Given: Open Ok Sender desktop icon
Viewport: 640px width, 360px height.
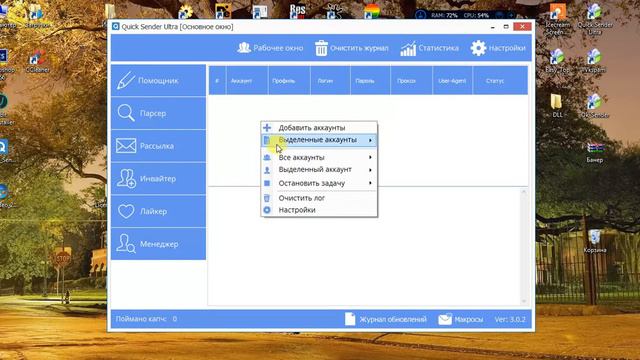Looking at the screenshot, I should (x=594, y=106).
